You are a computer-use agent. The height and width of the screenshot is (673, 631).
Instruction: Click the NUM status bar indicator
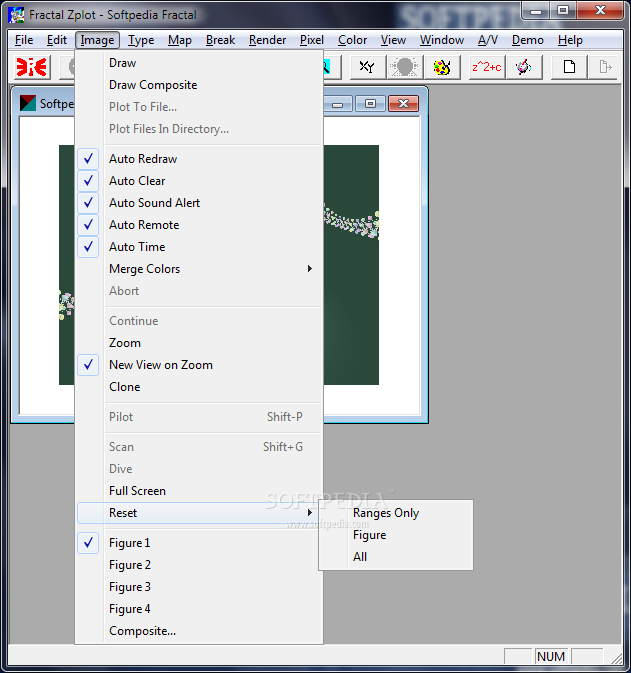551,656
